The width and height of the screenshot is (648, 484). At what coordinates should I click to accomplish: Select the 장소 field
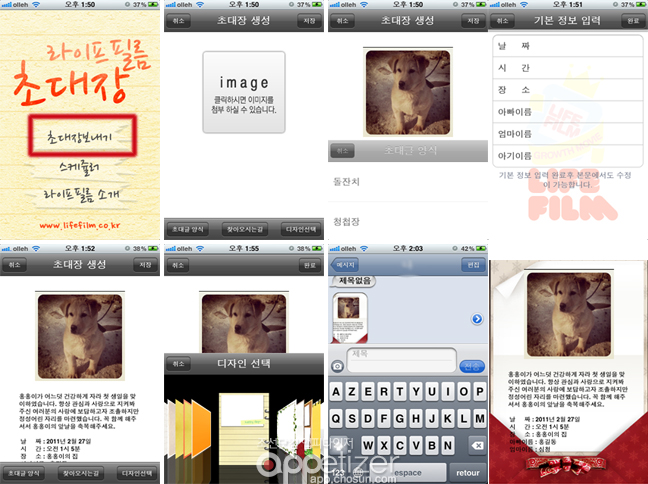[x=568, y=90]
